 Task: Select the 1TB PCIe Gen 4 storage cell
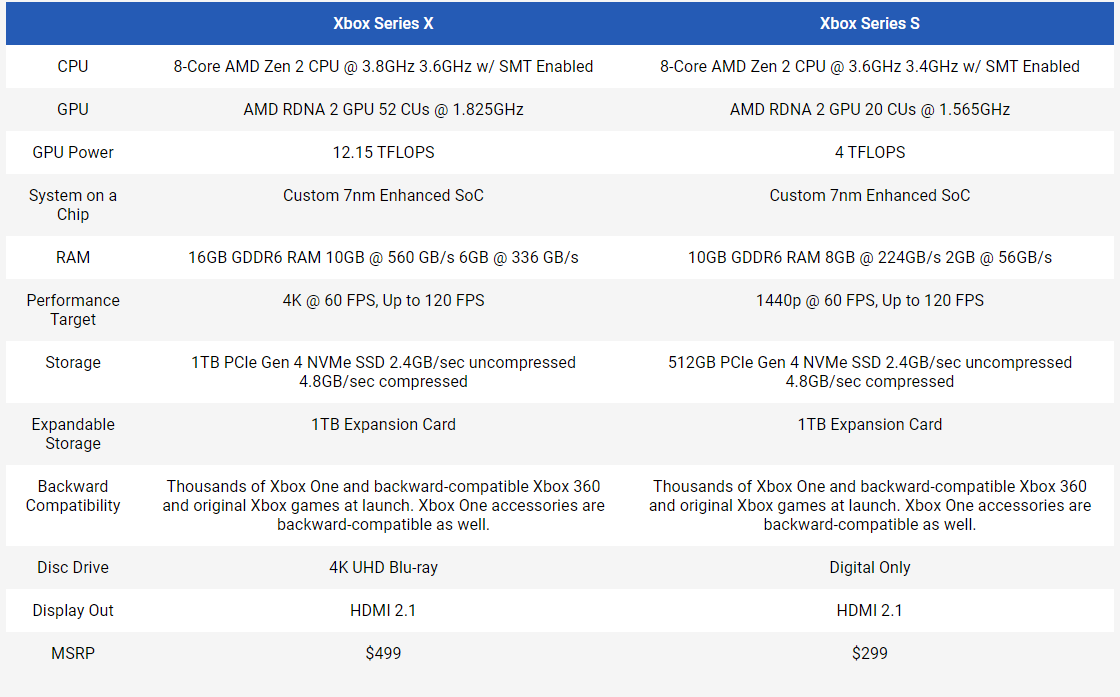pos(383,371)
